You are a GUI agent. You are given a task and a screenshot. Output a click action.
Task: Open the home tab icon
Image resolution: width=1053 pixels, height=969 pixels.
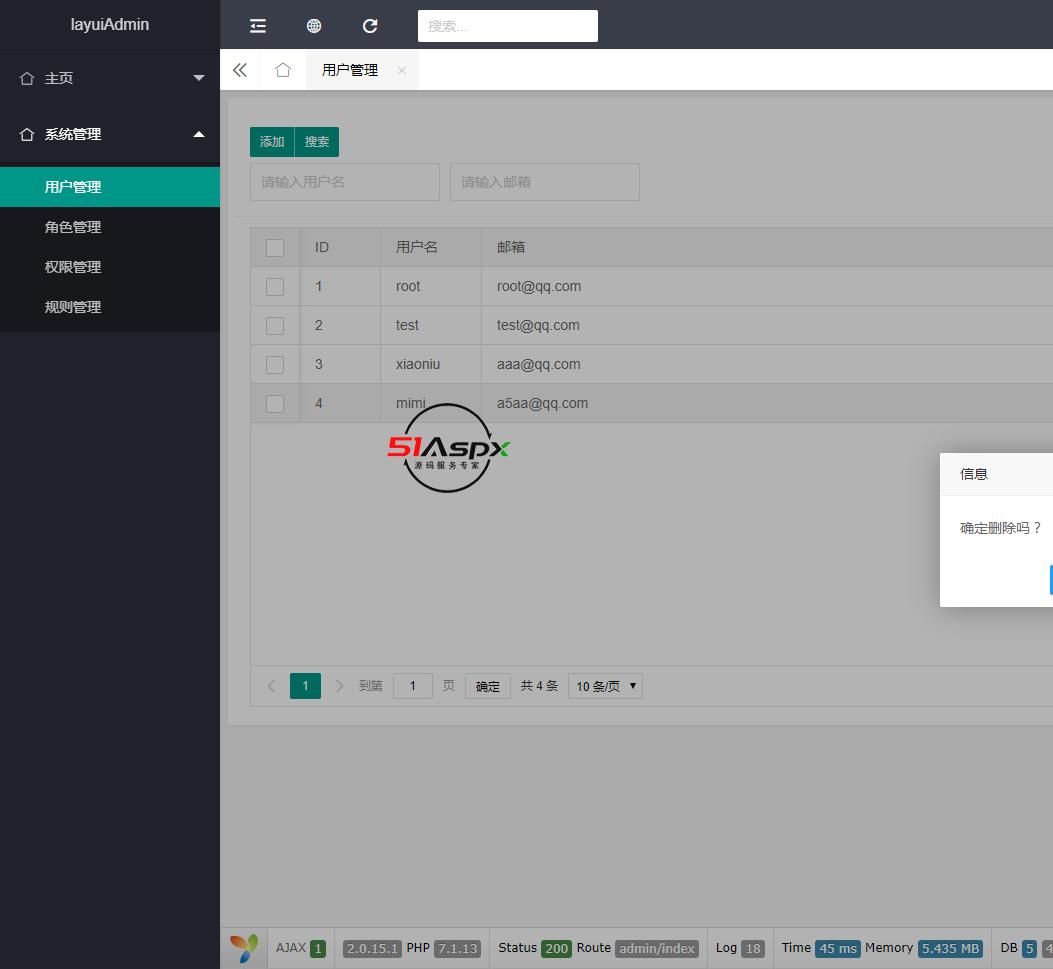click(x=283, y=70)
